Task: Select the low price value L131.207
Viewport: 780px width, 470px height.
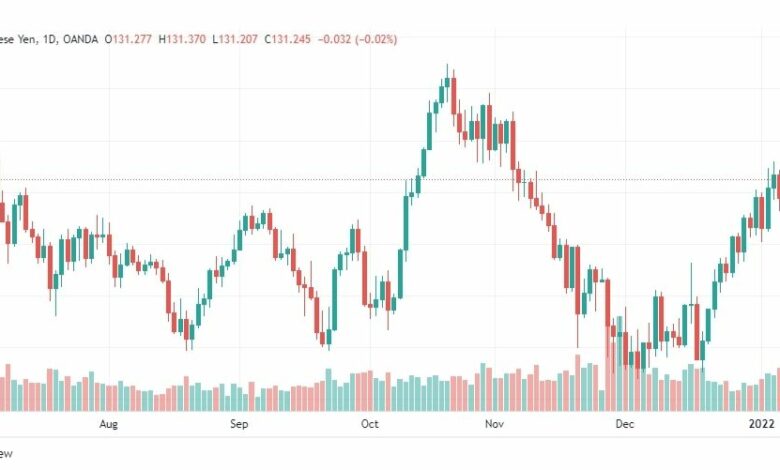Action: [x=235, y=39]
